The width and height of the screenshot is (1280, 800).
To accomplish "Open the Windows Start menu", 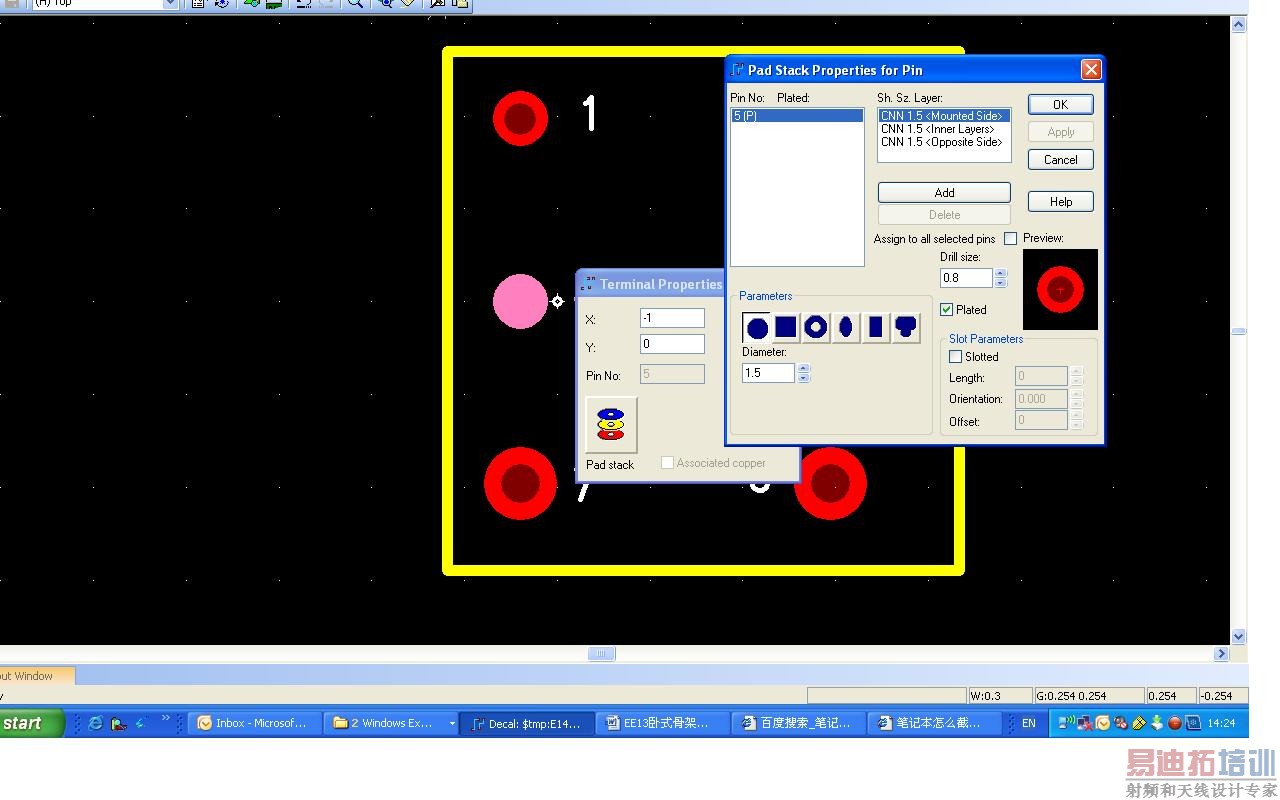I will 32,723.
